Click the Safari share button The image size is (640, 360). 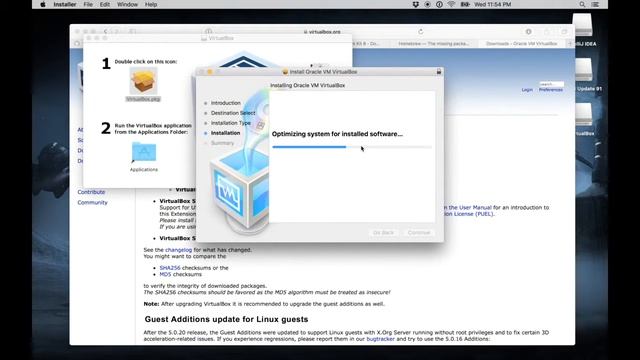[547, 31]
